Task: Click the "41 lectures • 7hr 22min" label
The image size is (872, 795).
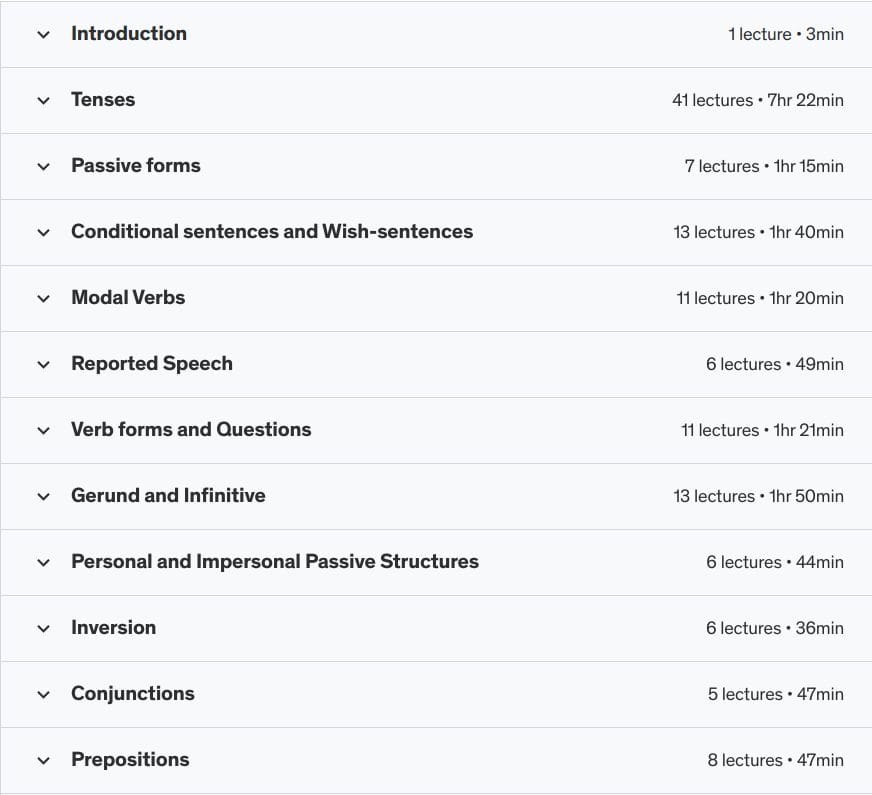Action: pos(757,101)
